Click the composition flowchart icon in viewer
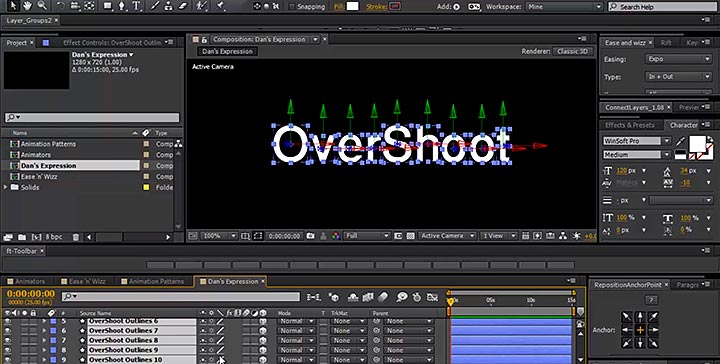The image size is (720, 364). coord(563,236)
